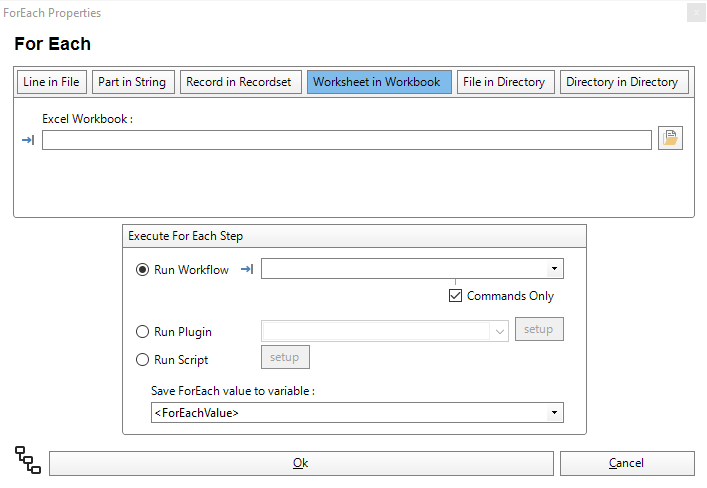Image resolution: width=707 pixels, height=488 pixels.
Task: Click the setup button beside Run Script
Action: pyautogui.click(x=285, y=357)
